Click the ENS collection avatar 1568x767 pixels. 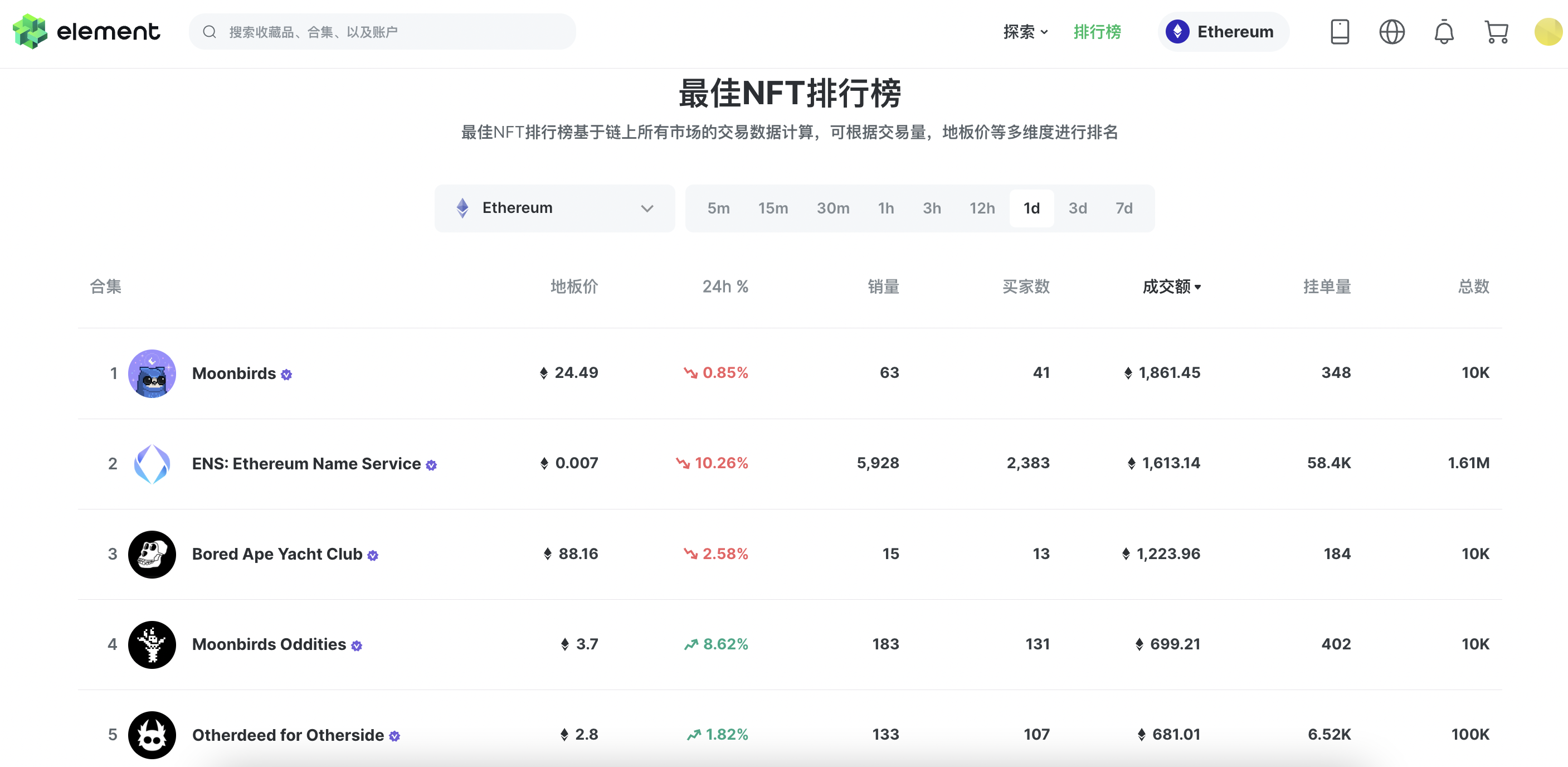tap(152, 464)
